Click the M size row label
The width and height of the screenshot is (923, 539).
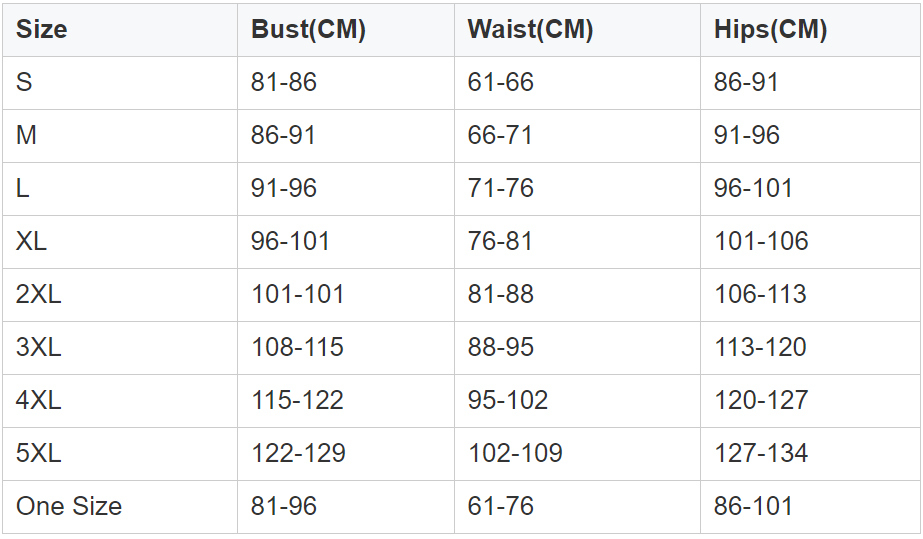pyautogui.click(x=26, y=135)
